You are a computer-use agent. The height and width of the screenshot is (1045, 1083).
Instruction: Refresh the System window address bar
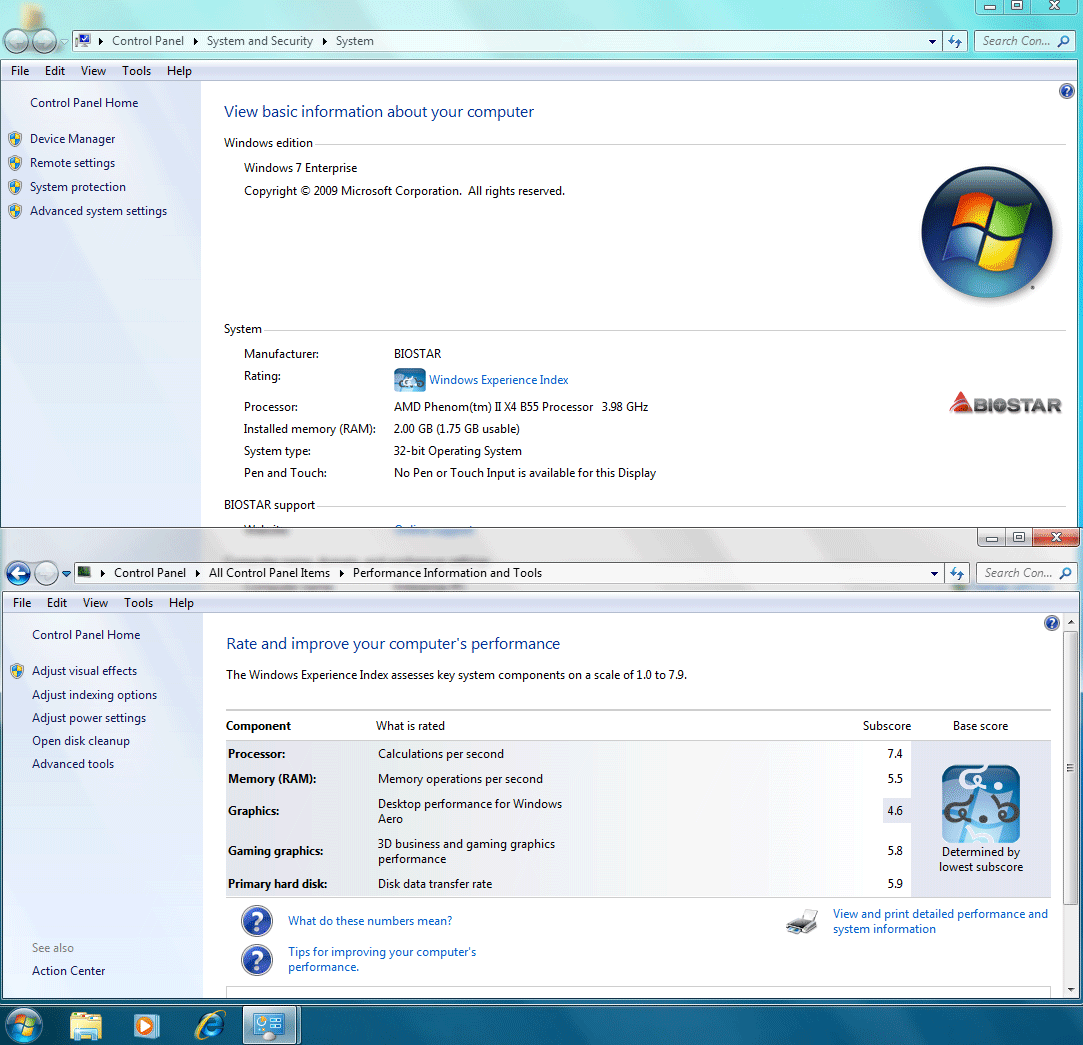pyautogui.click(x=955, y=41)
